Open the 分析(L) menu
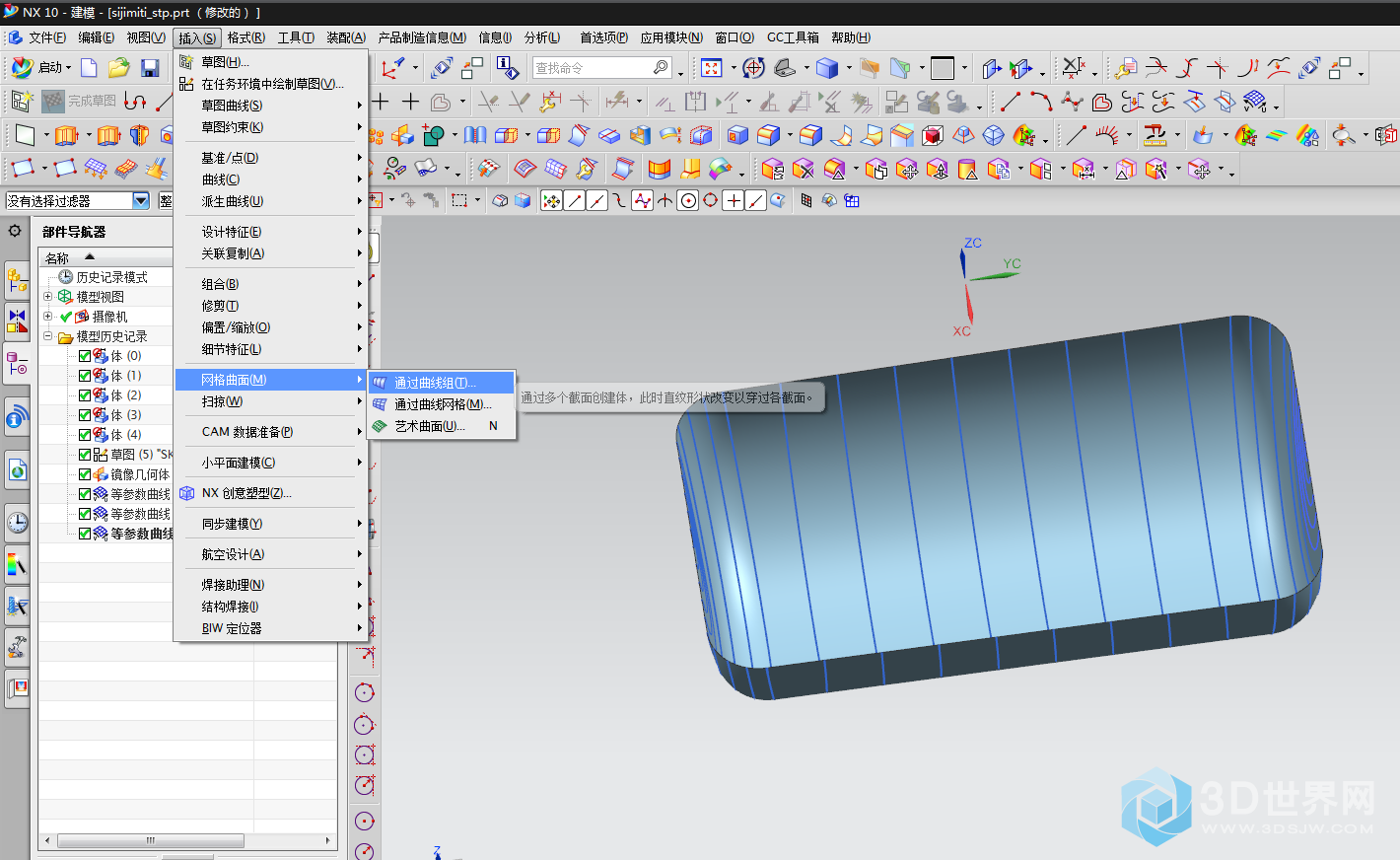1400x860 pixels. tap(542, 37)
